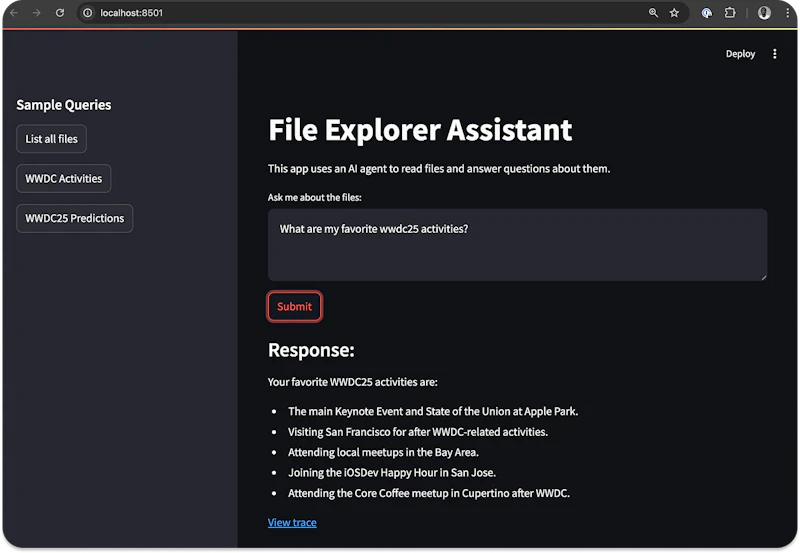Go back with the browser back arrow

(x=14, y=13)
